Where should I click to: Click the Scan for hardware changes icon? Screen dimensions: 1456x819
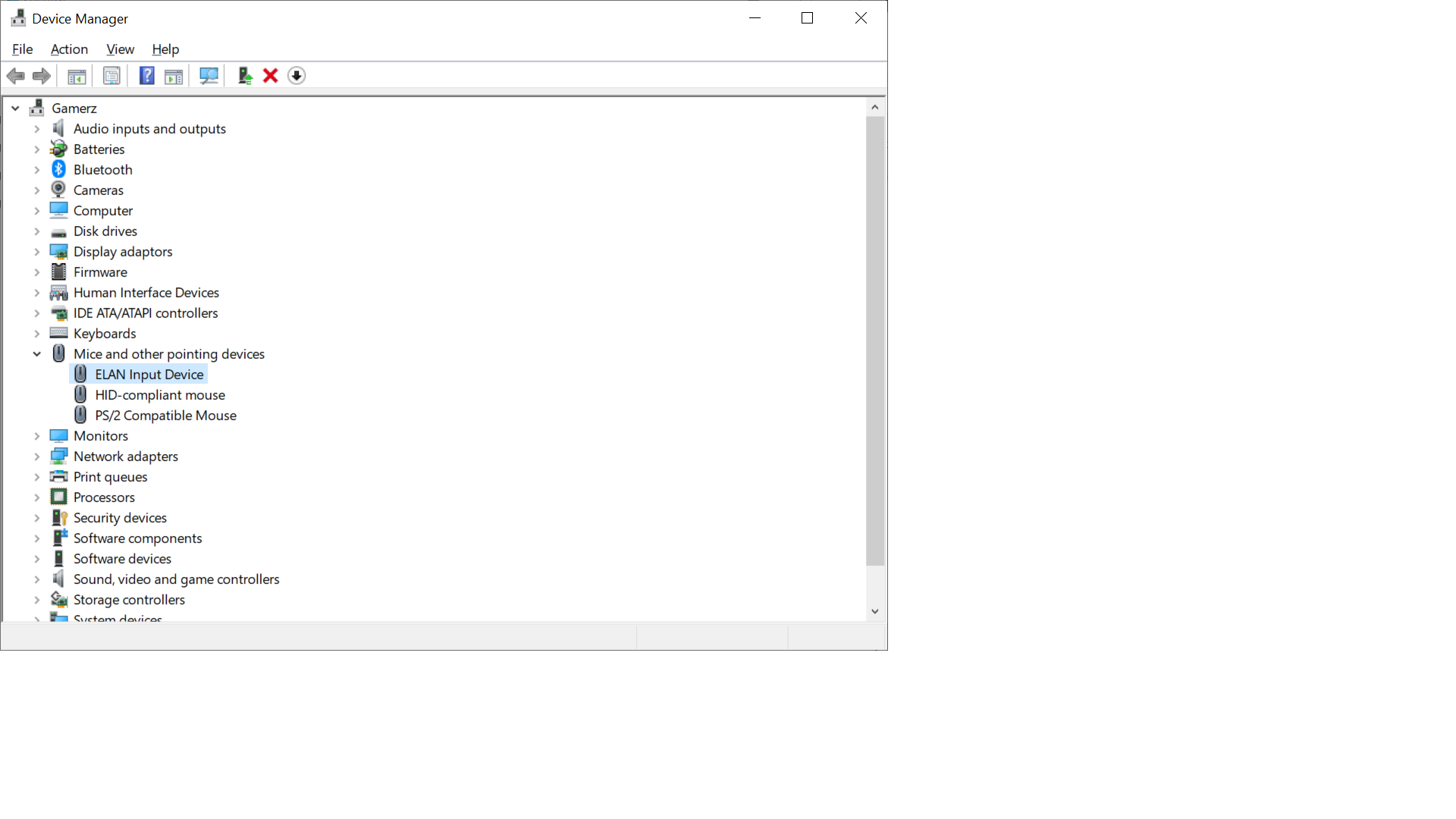point(209,75)
